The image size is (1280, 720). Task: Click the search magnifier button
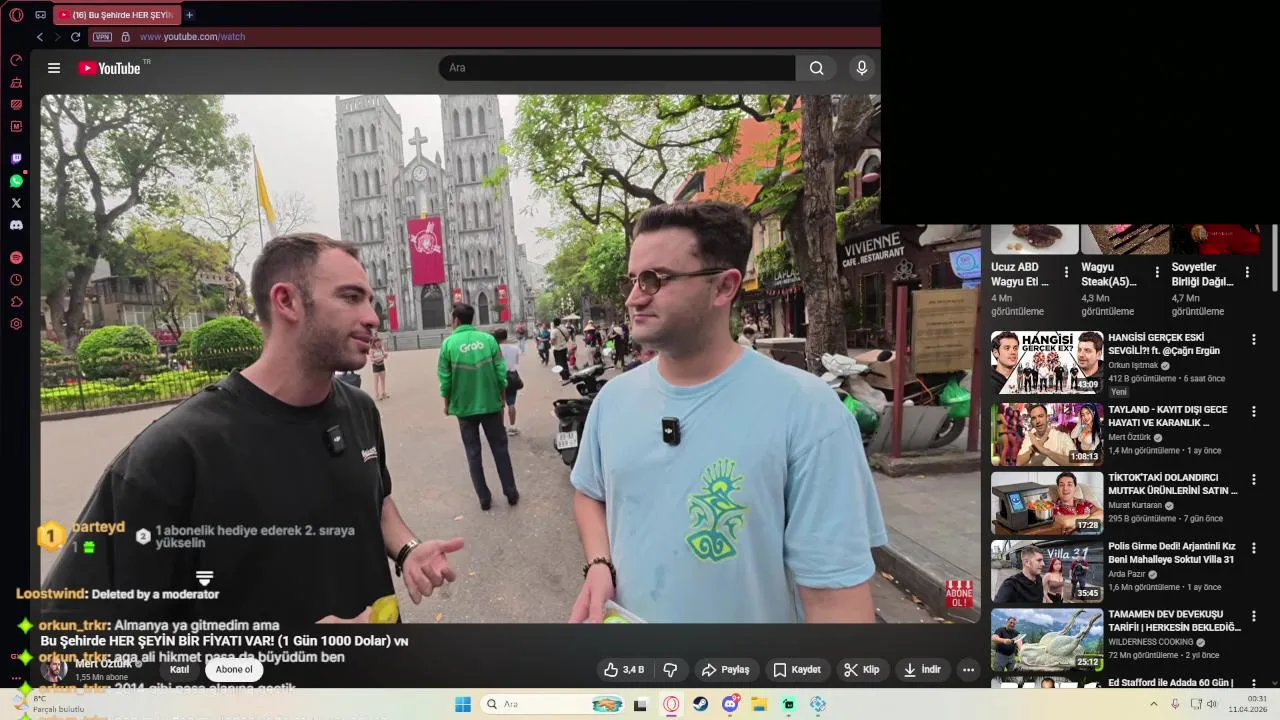(x=817, y=68)
